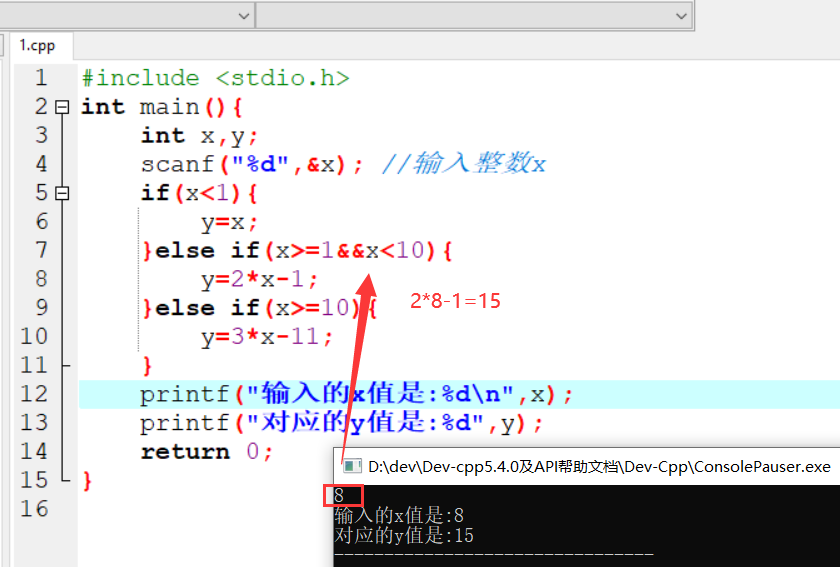Image resolution: width=840 pixels, height=567 pixels.
Task: Click console output 输入的x值是:8
Action: [399, 516]
